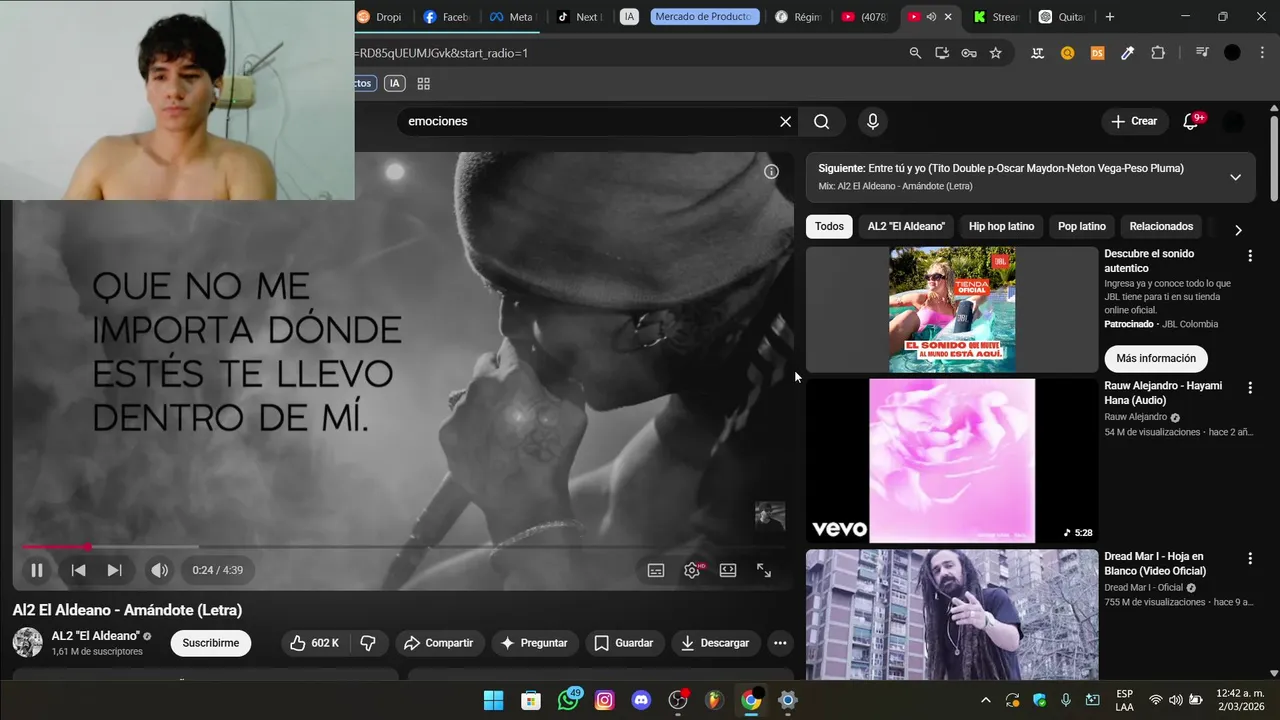
Task: Open the JBL ad thumbnail
Action: pos(952,309)
